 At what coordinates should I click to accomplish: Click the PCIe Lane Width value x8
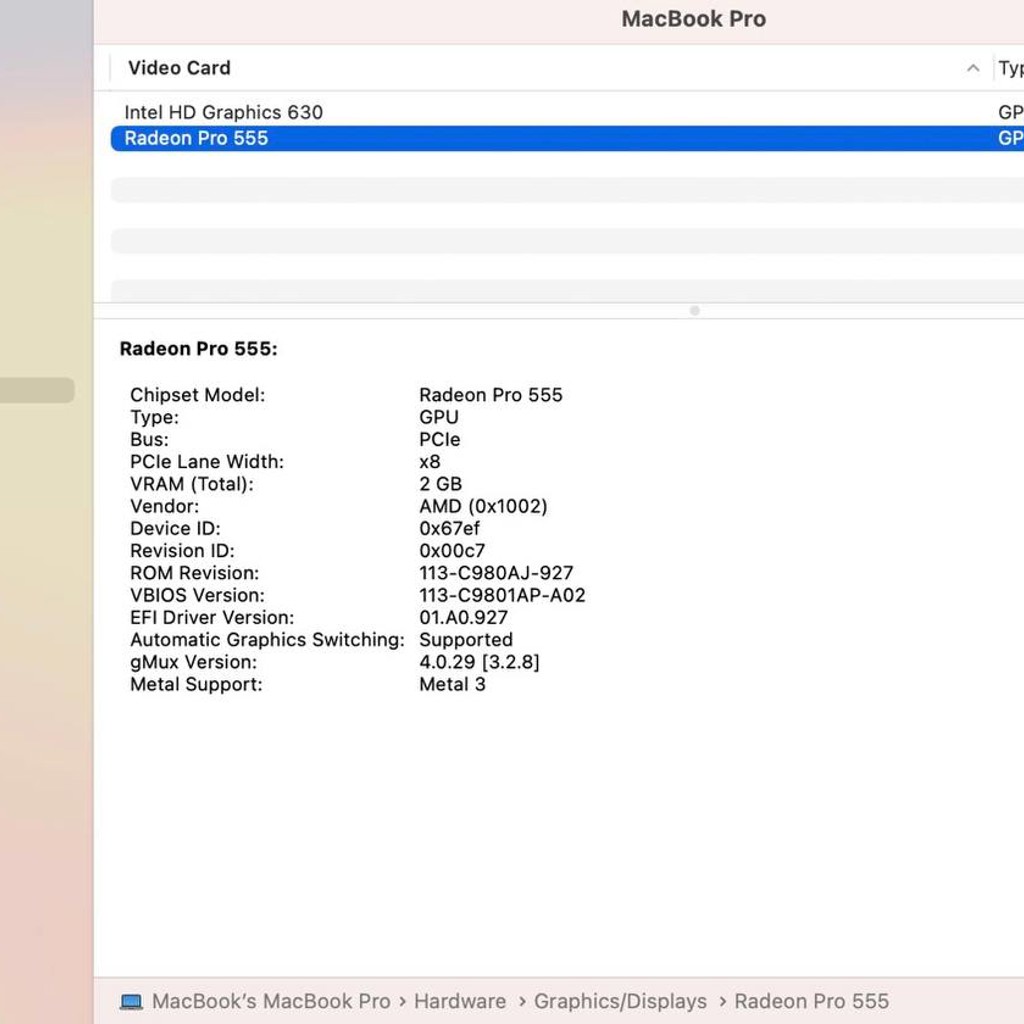tap(430, 462)
